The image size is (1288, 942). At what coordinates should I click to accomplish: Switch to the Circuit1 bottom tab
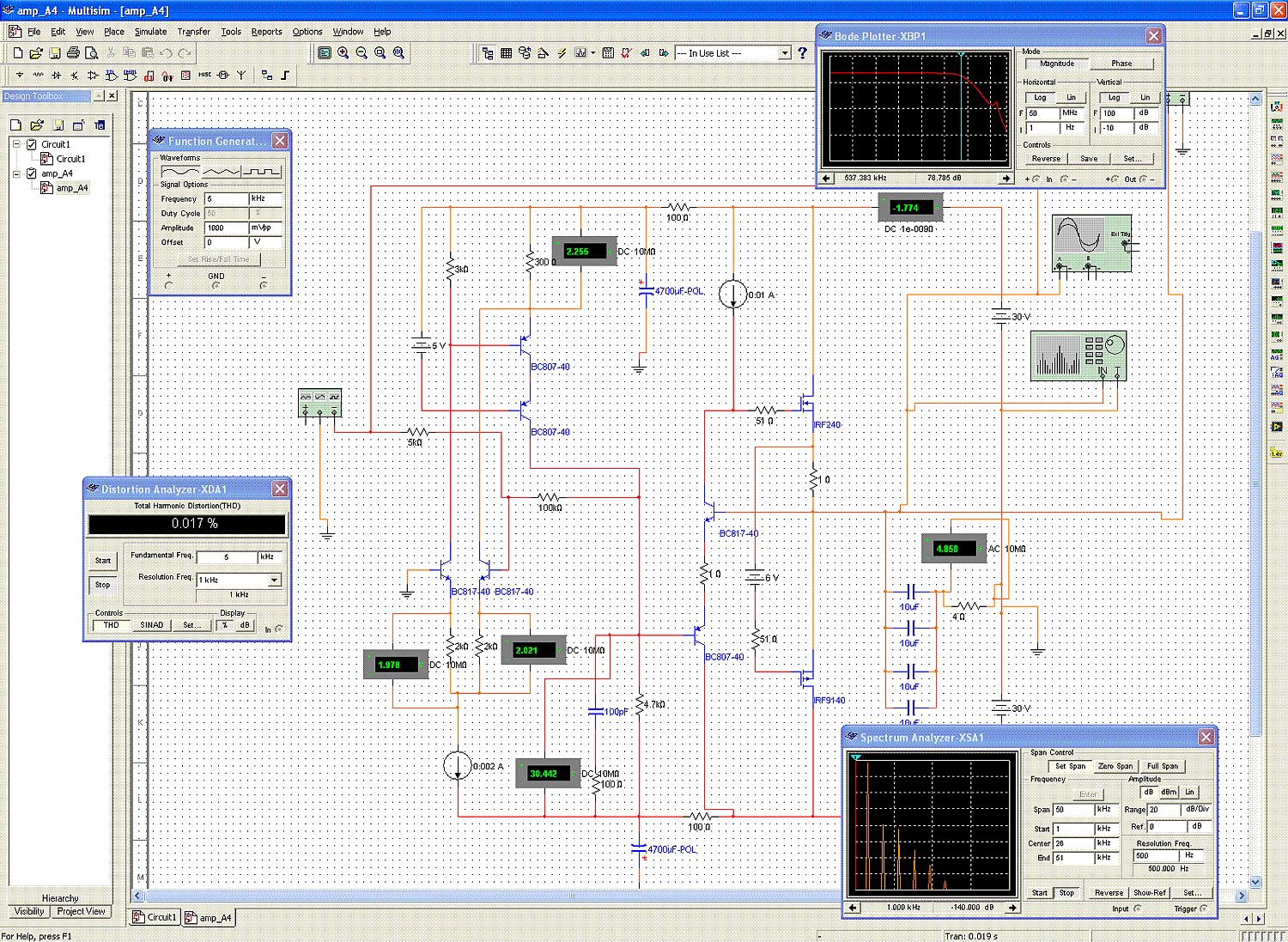point(155,917)
